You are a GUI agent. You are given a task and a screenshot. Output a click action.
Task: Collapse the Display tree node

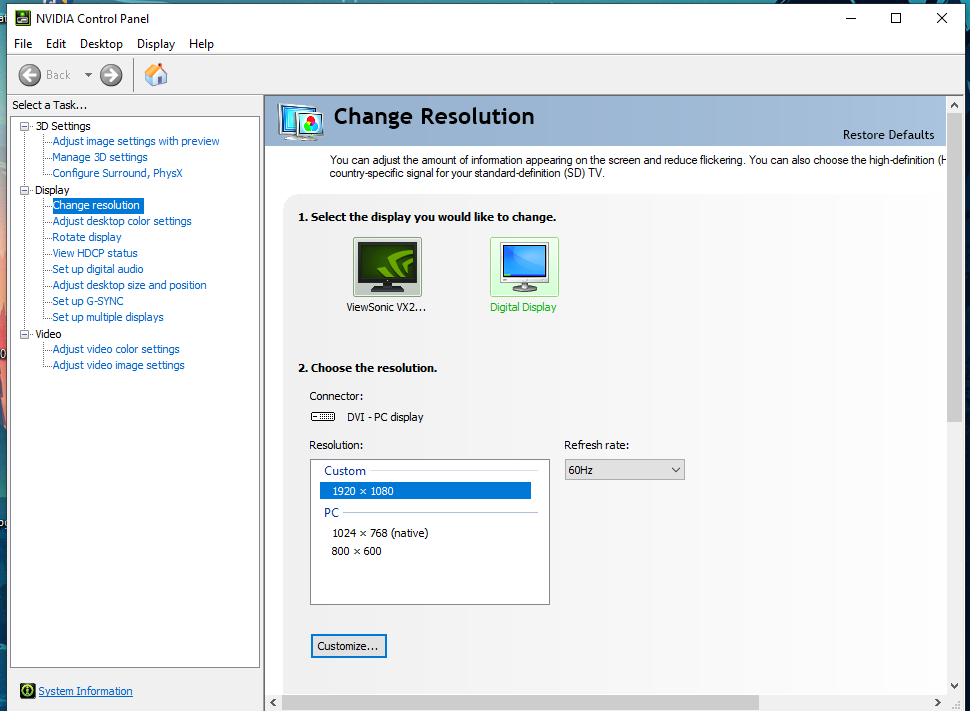click(25, 191)
